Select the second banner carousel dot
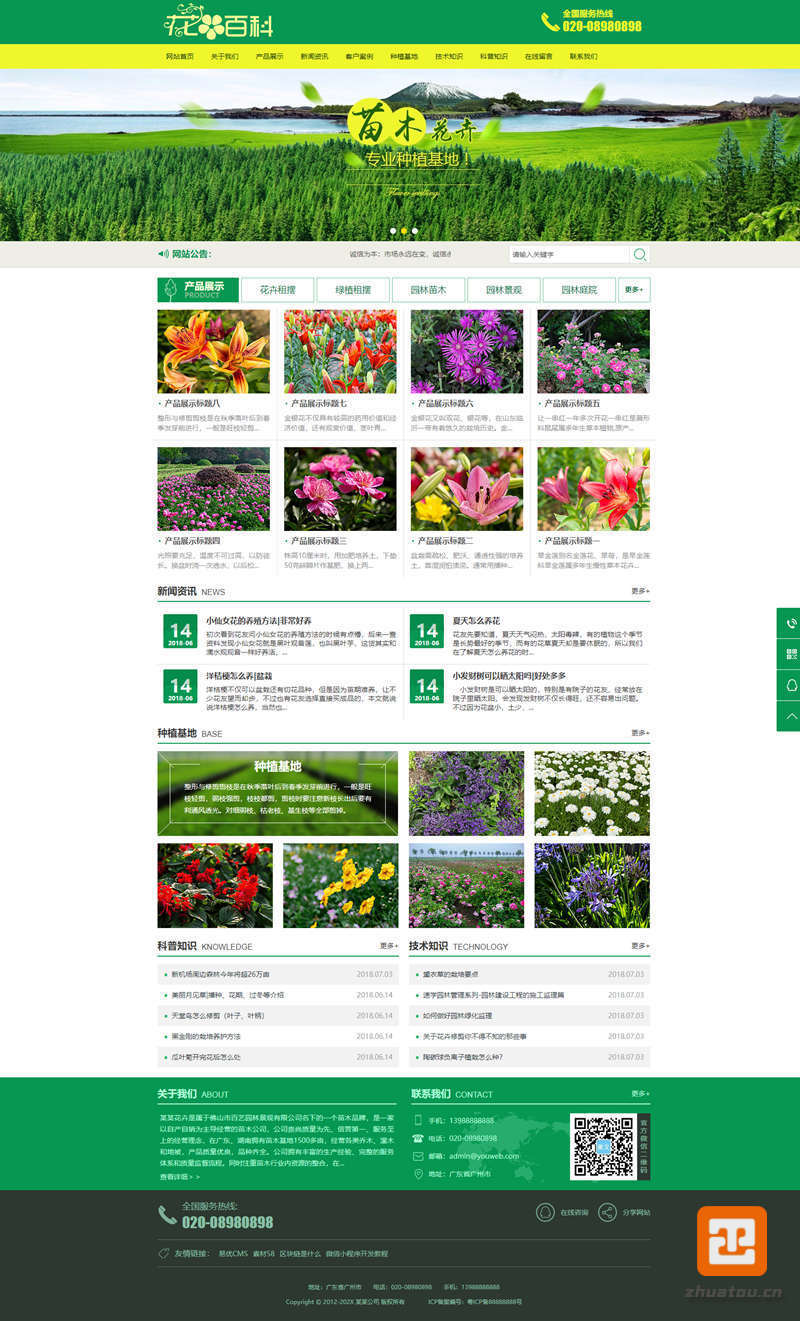The height and width of the screenshot is (1321, 800). 404,230
